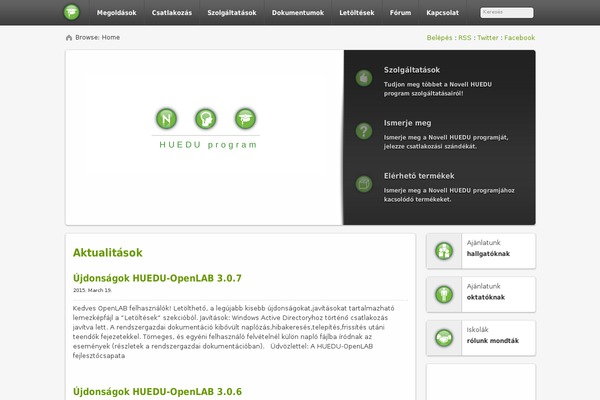This screenshot has width=600, height=400.
Task: Click into the Keresés search field
Action: pos(507,13)
